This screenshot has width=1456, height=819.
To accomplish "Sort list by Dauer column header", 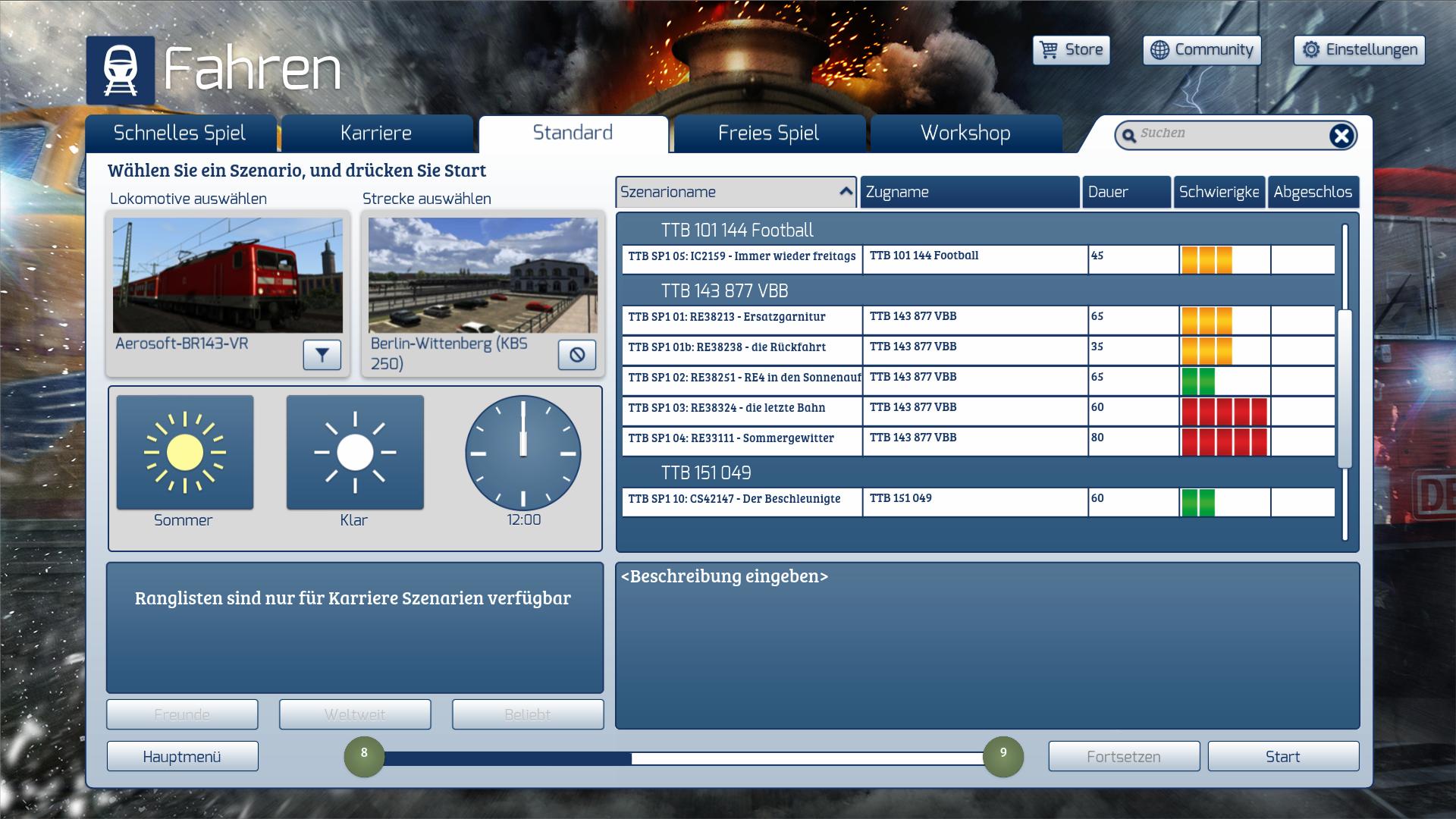I will tap(1126, 192).
